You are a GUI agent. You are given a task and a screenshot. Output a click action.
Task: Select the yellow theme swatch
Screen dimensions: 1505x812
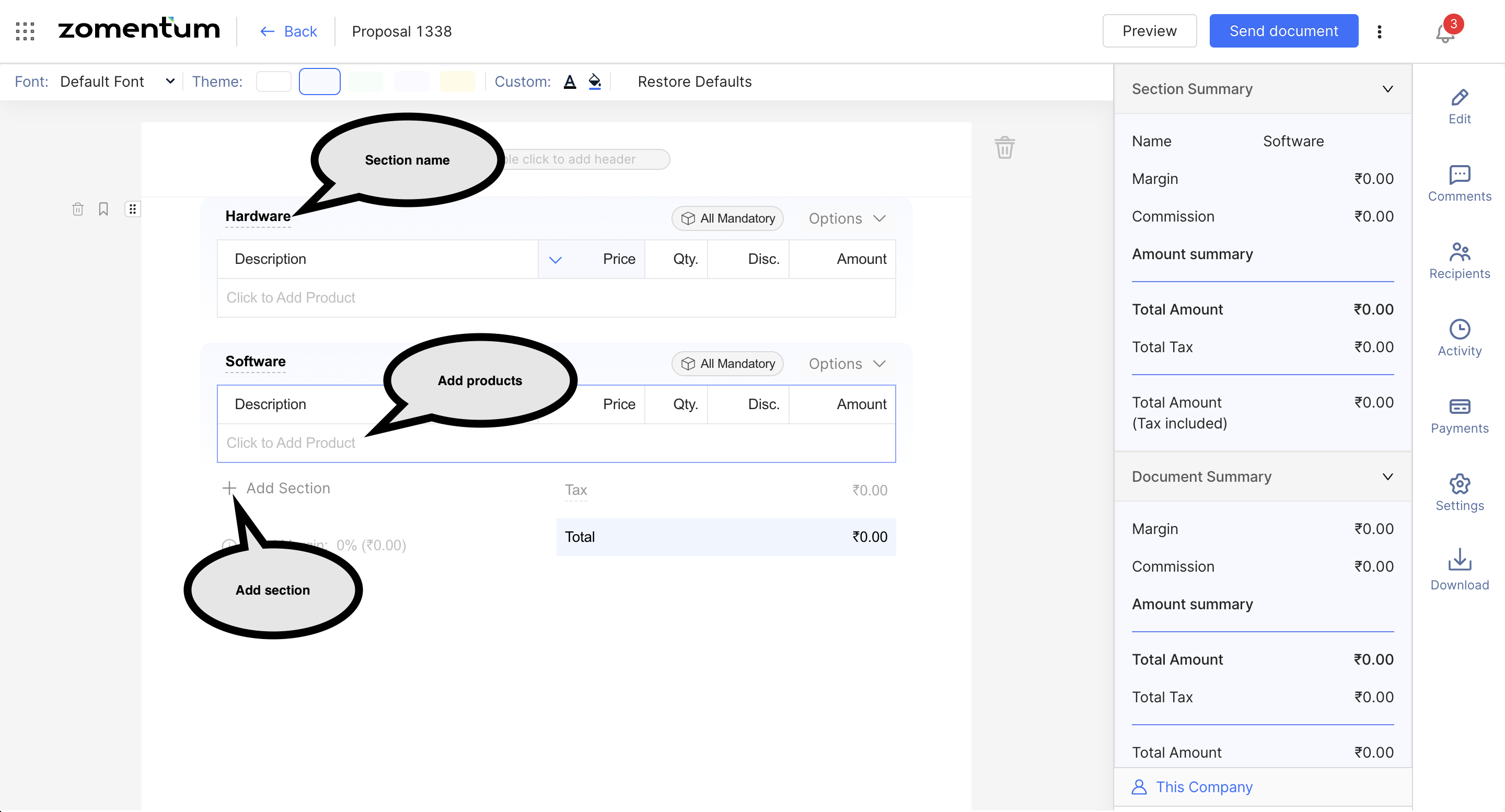457,82
